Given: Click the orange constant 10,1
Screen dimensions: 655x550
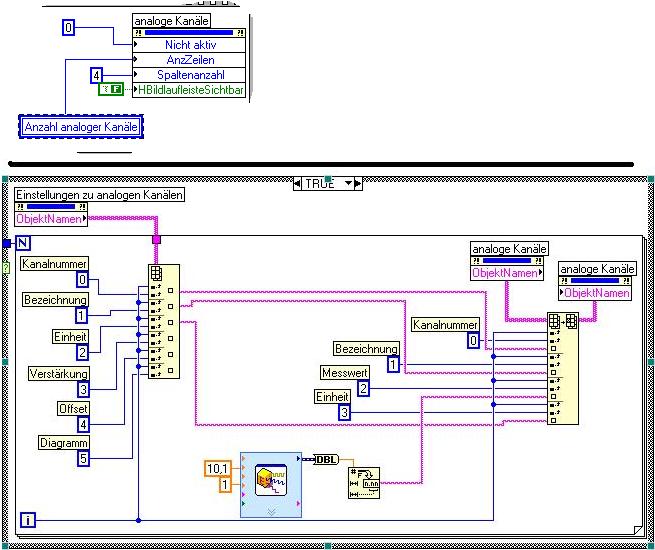Looking at the screenshot, I should [217, 469].
